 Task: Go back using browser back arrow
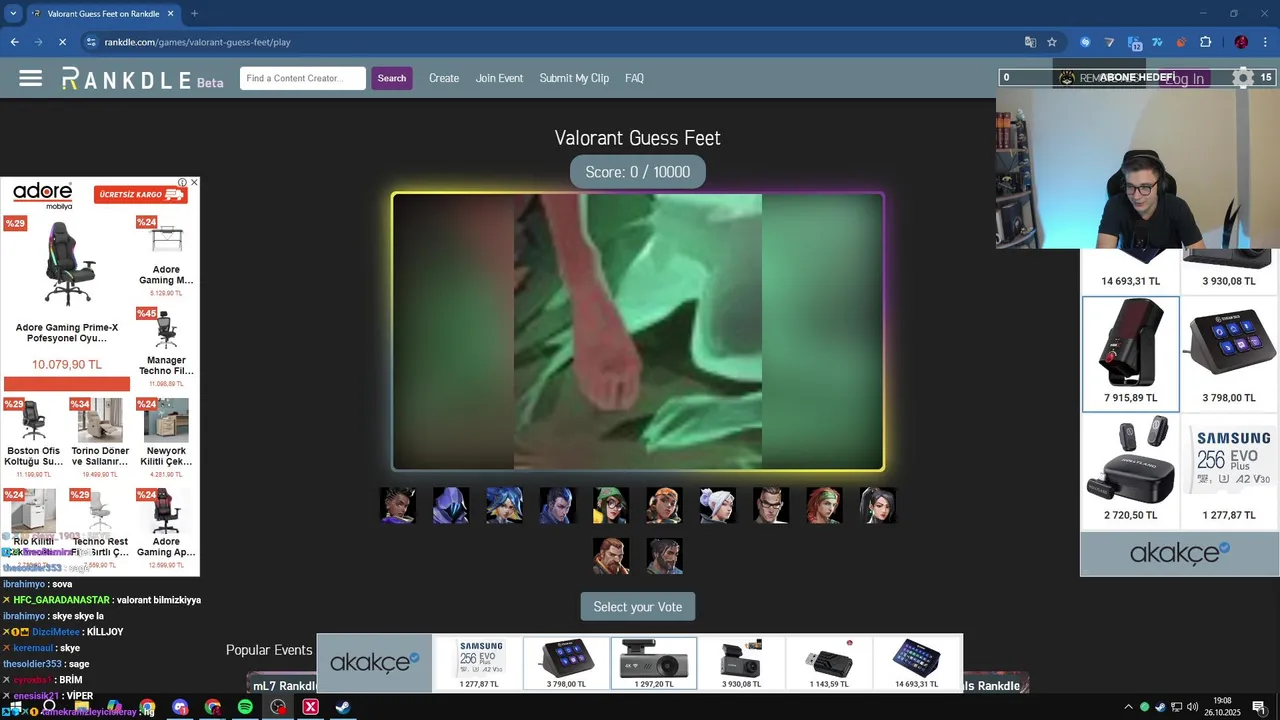[x=14, y=42]
